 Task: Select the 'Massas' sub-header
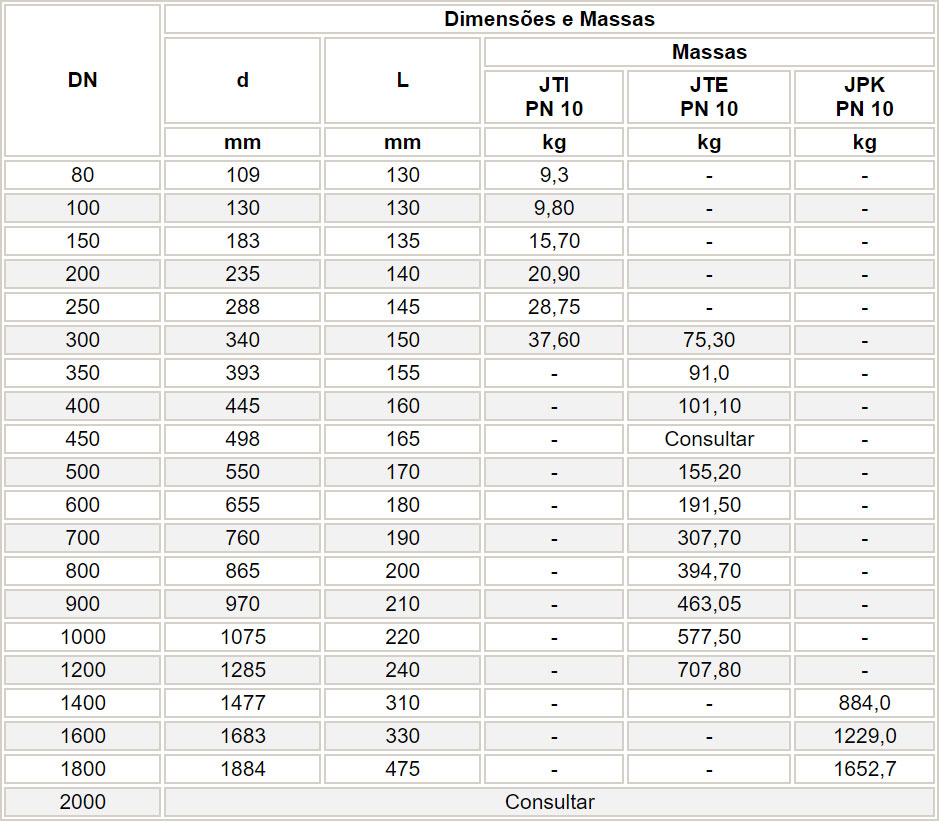click(709, 52)
